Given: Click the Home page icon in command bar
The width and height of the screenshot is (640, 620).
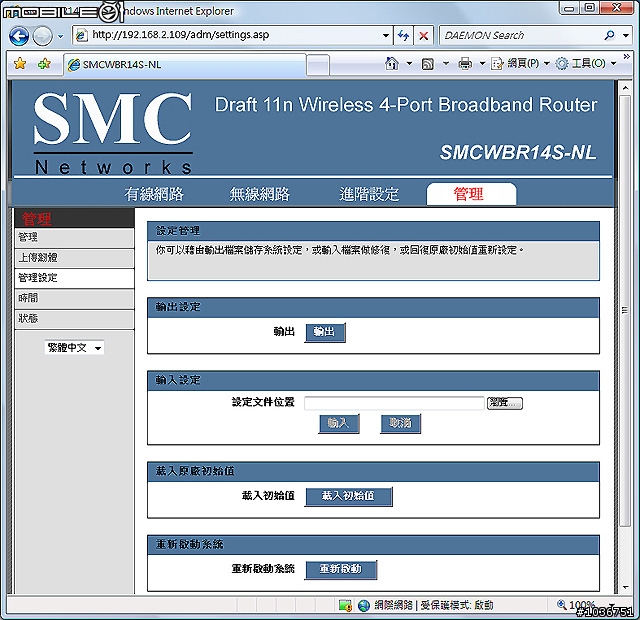Looking at the screenshot, I should pos(392,63).
